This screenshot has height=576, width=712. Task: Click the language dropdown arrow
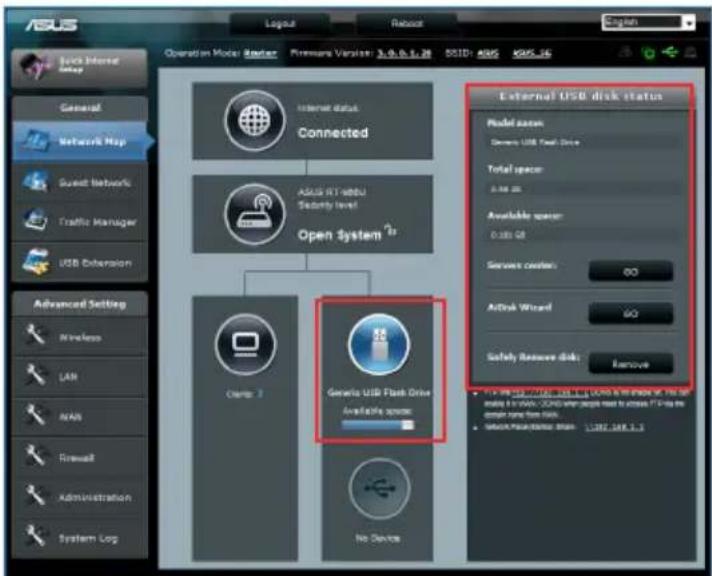point(689,22)
